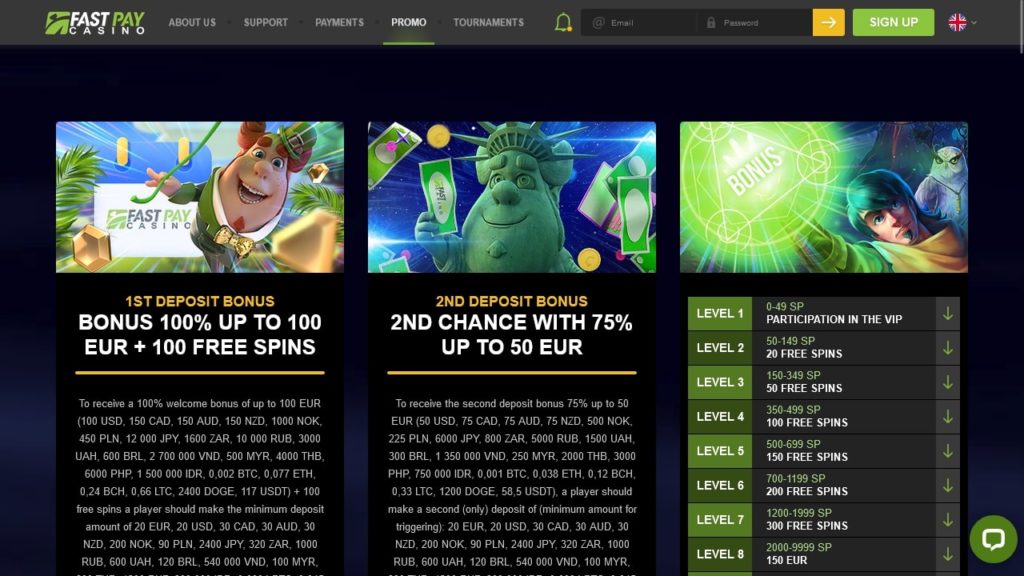Click the Sign Up button
The width and height of the screenshot is (1024, 576).
coord(893,22)
